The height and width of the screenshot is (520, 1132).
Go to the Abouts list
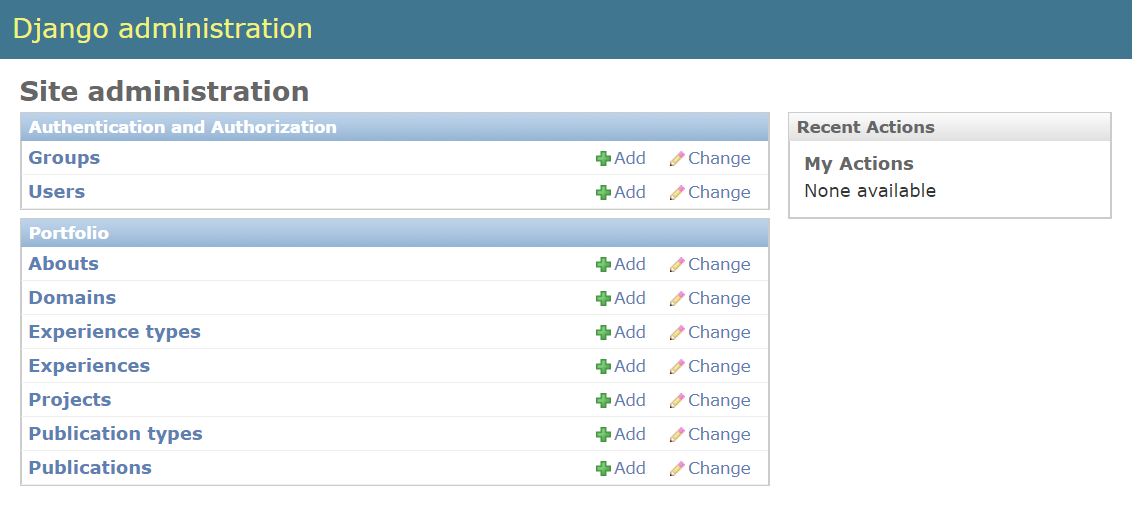click(64, 264)
